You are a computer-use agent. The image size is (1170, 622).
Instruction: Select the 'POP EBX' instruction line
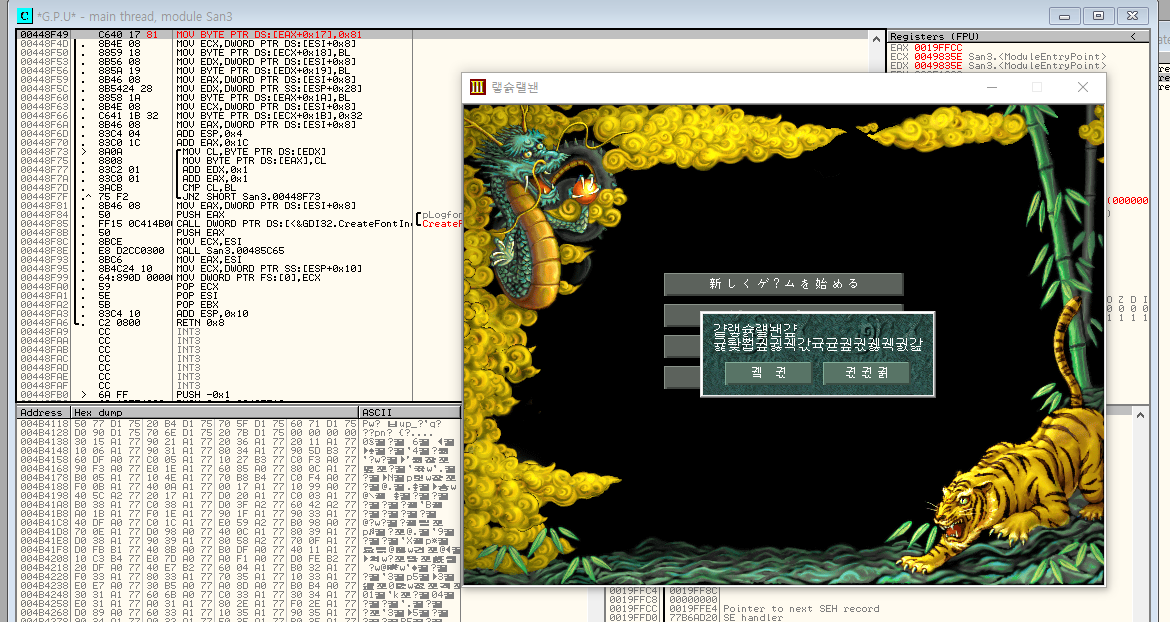(x=198, y=305)
